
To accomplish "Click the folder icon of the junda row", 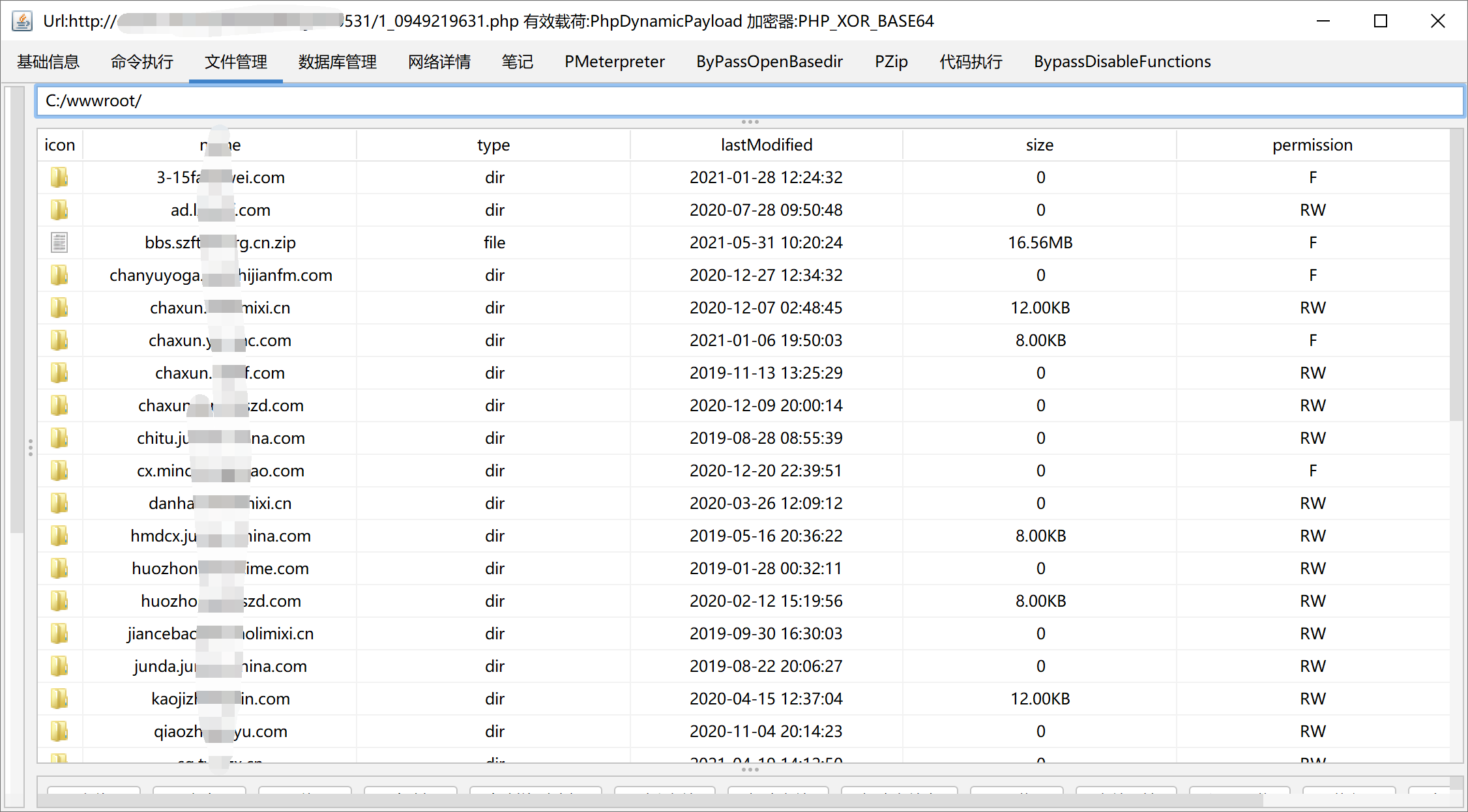I will [59, 666].
